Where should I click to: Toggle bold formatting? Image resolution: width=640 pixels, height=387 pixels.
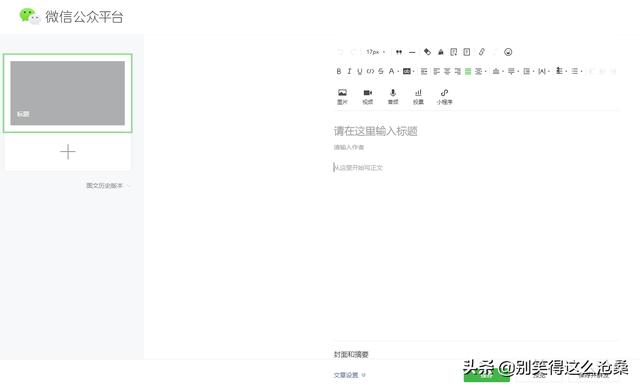click(x=339, y=71)
